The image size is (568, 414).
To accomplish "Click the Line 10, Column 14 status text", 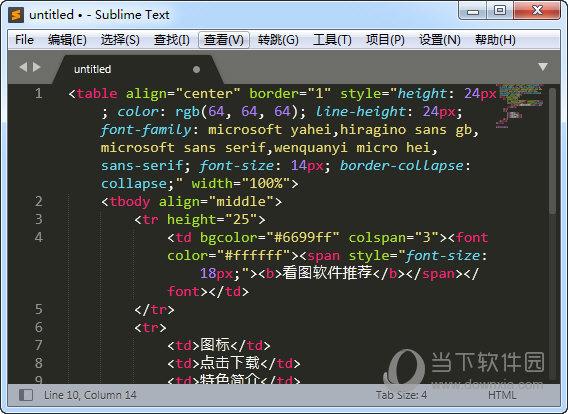I will pos(90,394).
